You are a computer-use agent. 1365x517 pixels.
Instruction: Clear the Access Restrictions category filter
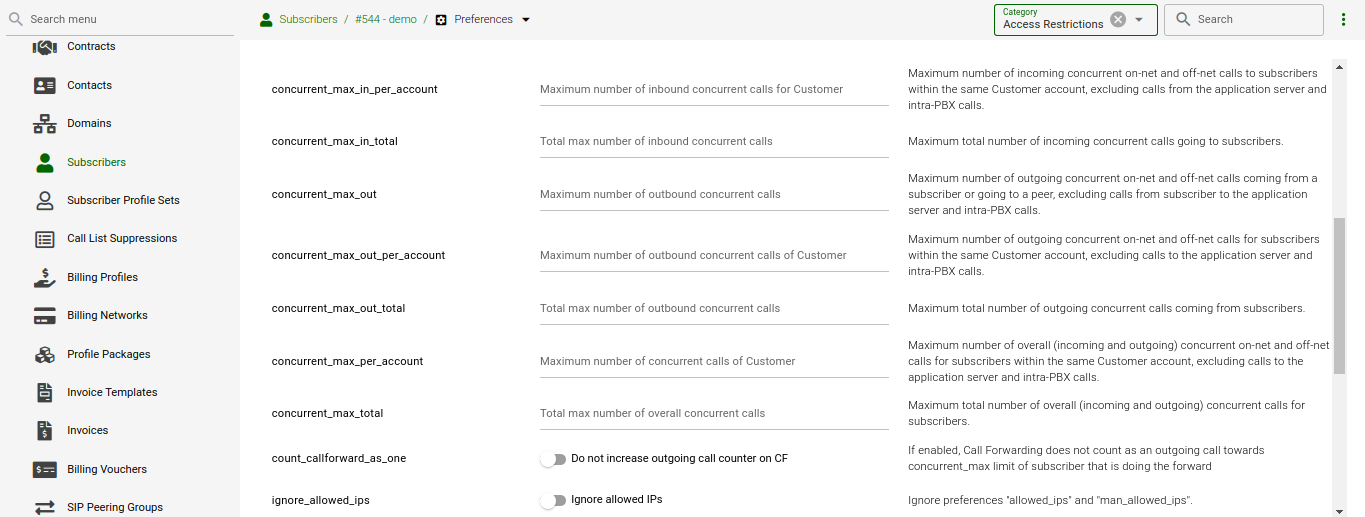(1118, 20)
